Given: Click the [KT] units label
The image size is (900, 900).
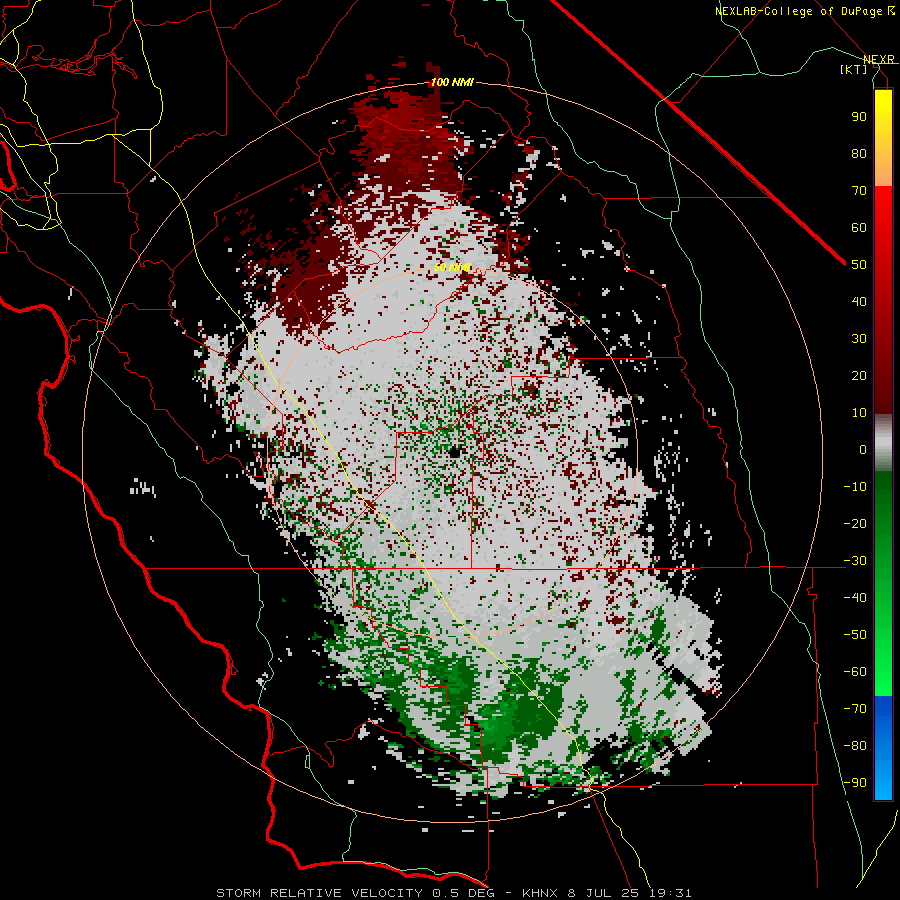Looking at the screenshot, I should (x=854, y=69).
